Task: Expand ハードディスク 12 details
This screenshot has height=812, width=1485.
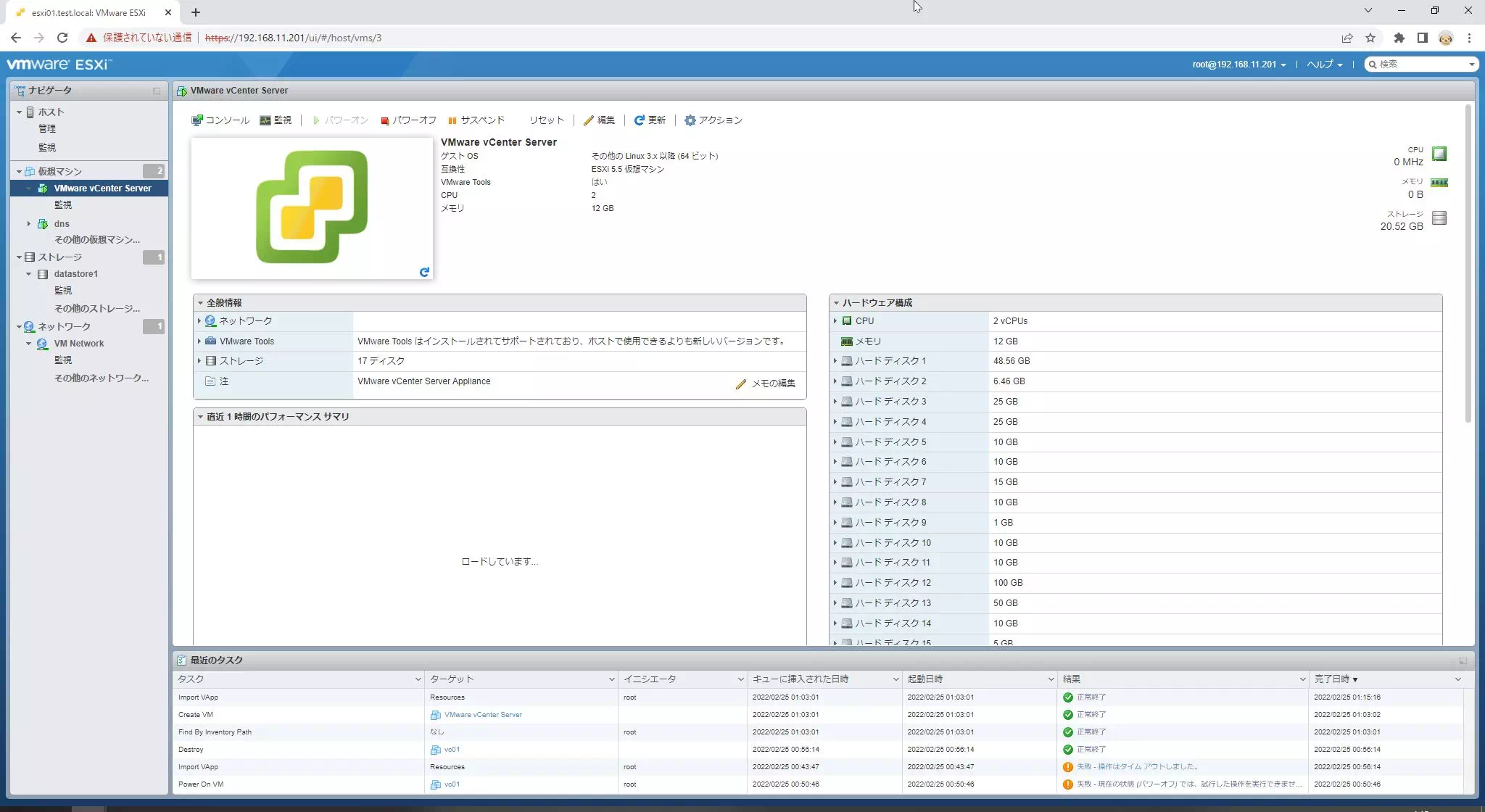Action: 835,583
